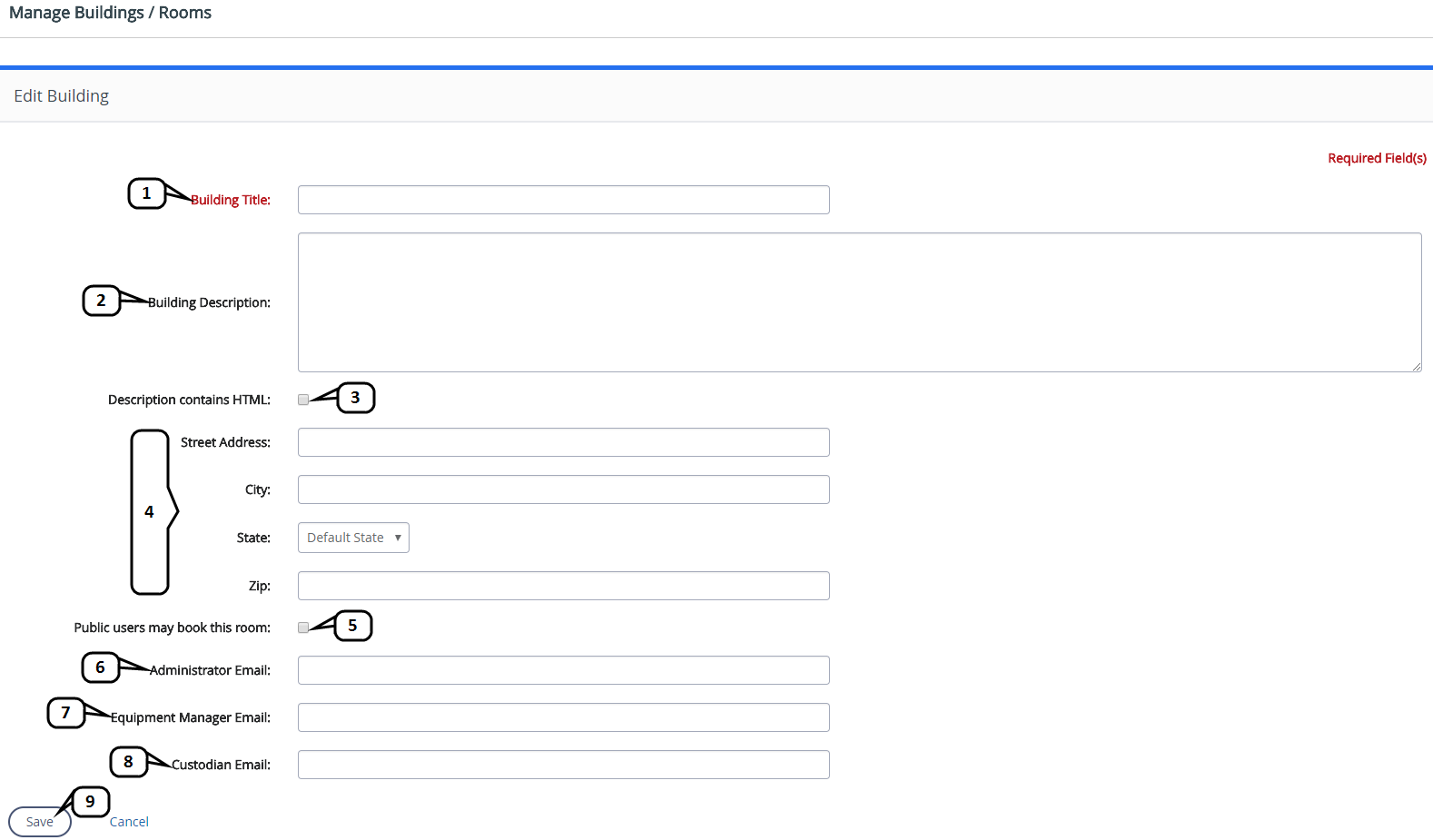Click the Edit Building panel header
Viewport: 1433px width, 840px height.
pyautogui.click(x=61, y=96)
